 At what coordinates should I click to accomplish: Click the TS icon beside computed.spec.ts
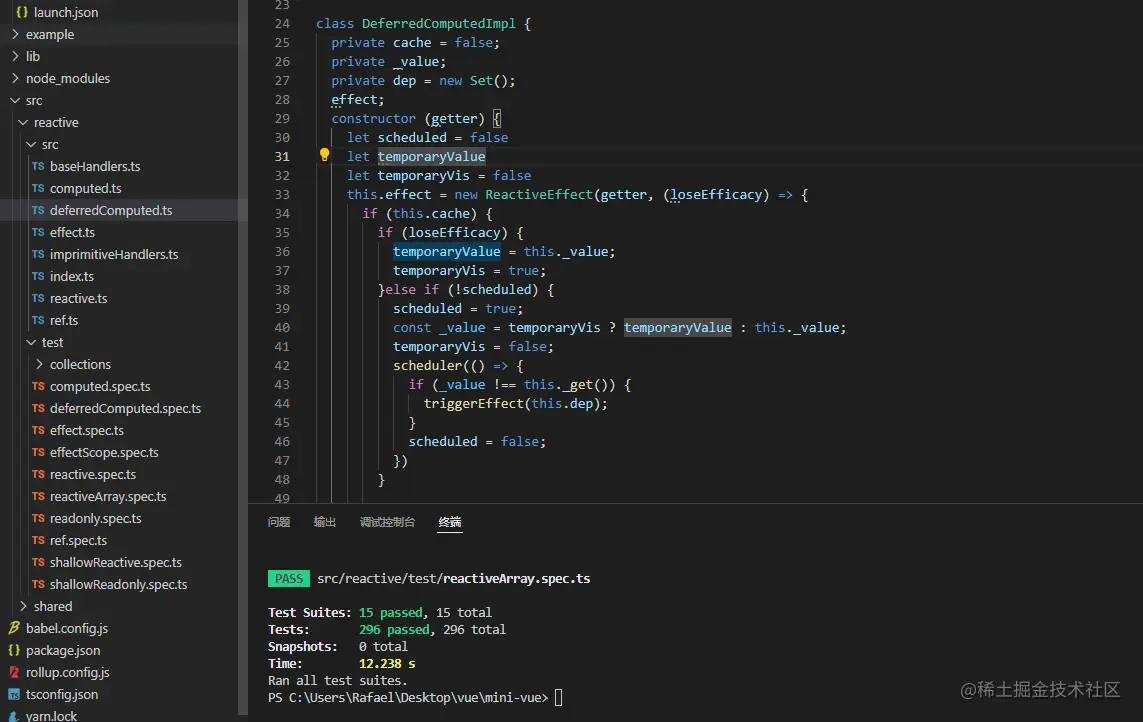pos(38,386)
